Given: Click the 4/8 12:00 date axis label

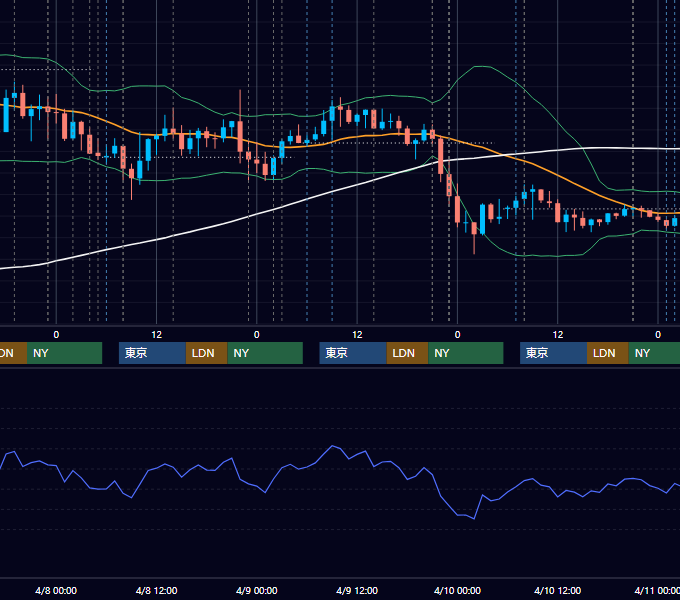Looking at the screenshot, I should click(x=156, y=590).
